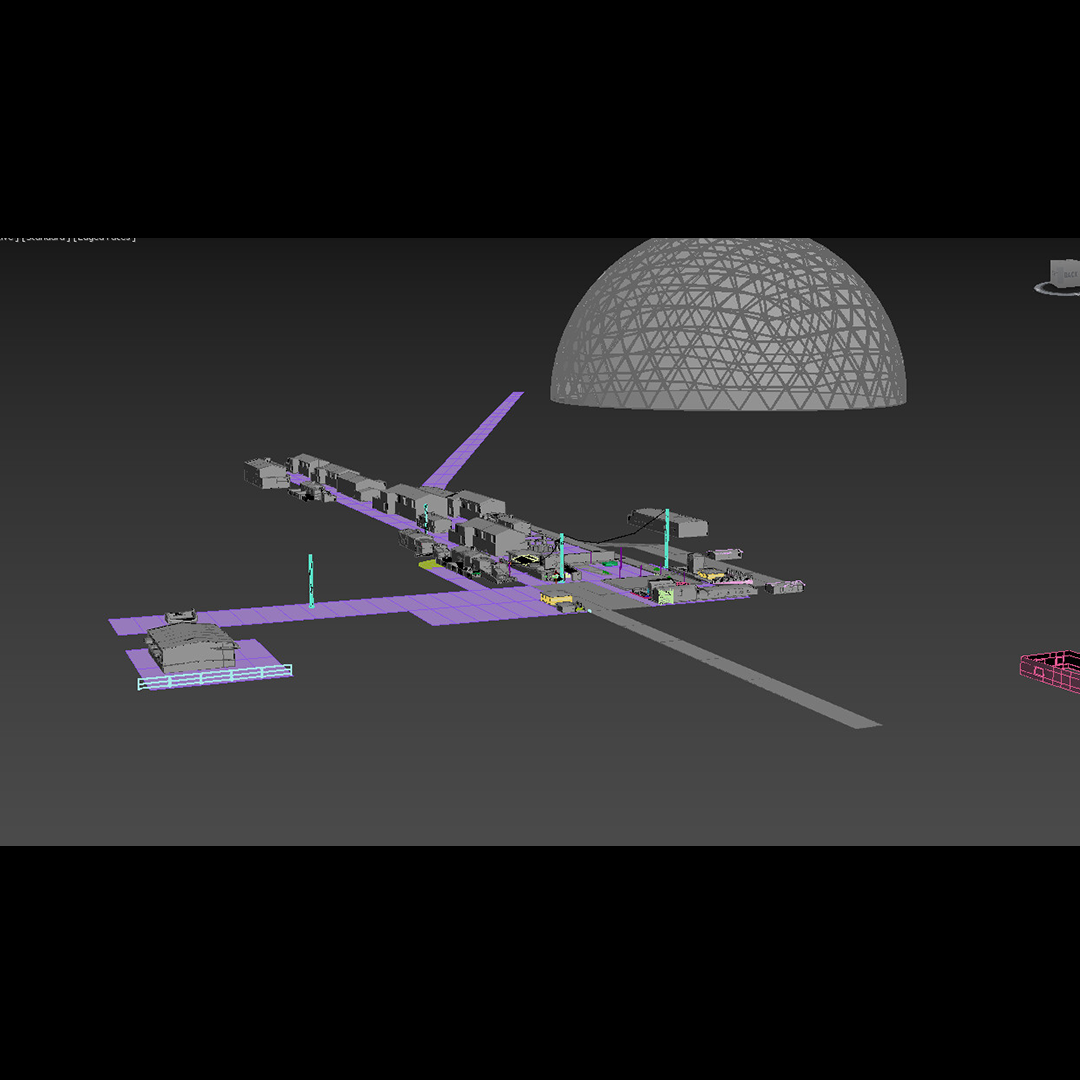Open the Standard viewport label menu

click(x=46, y=238)
